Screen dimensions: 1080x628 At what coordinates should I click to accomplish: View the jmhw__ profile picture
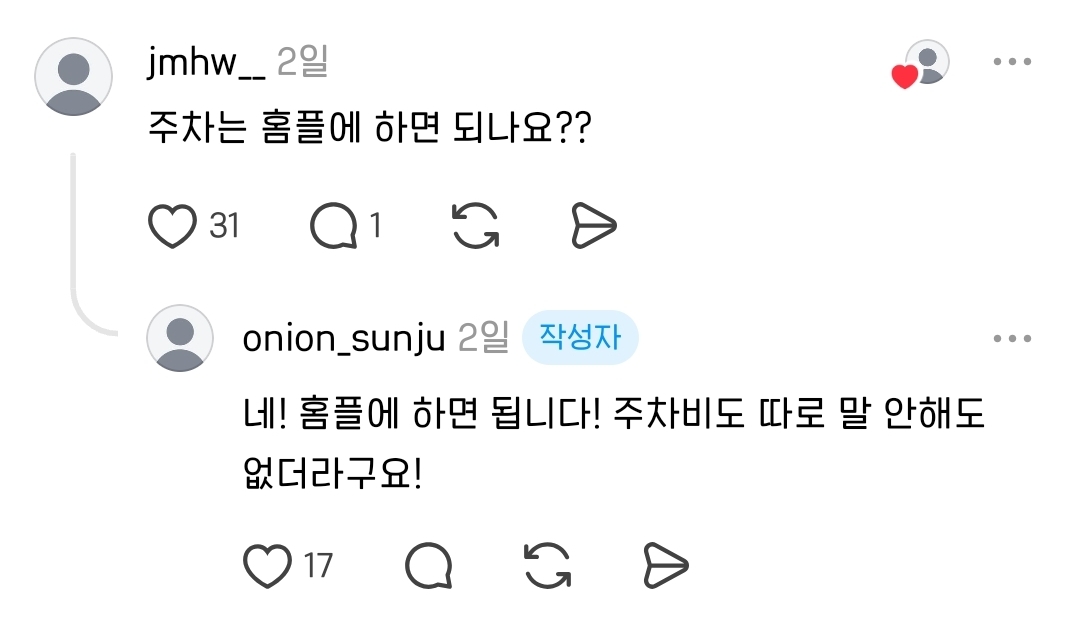pos(74,76)
